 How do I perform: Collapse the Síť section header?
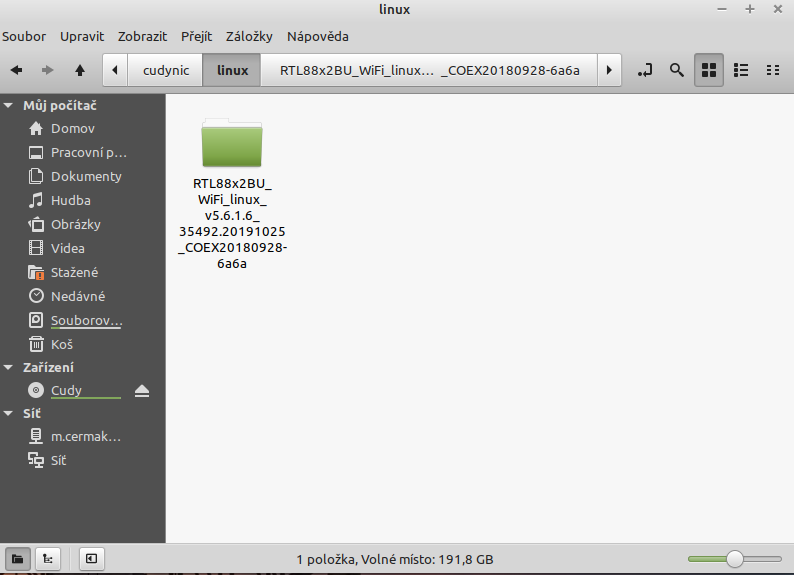[x=9, y=413]
